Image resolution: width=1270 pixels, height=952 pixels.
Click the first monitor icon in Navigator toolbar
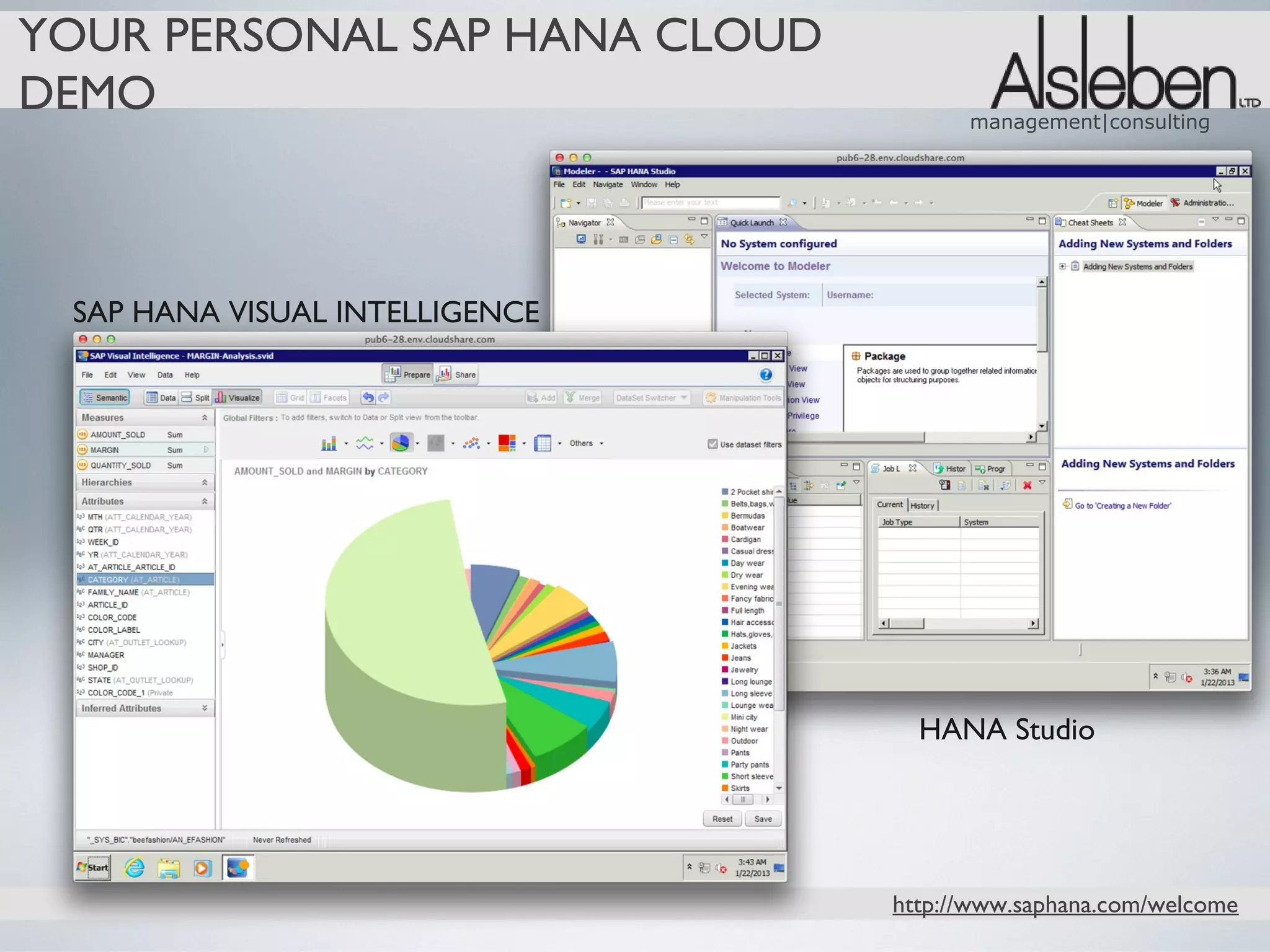(581, 239)
